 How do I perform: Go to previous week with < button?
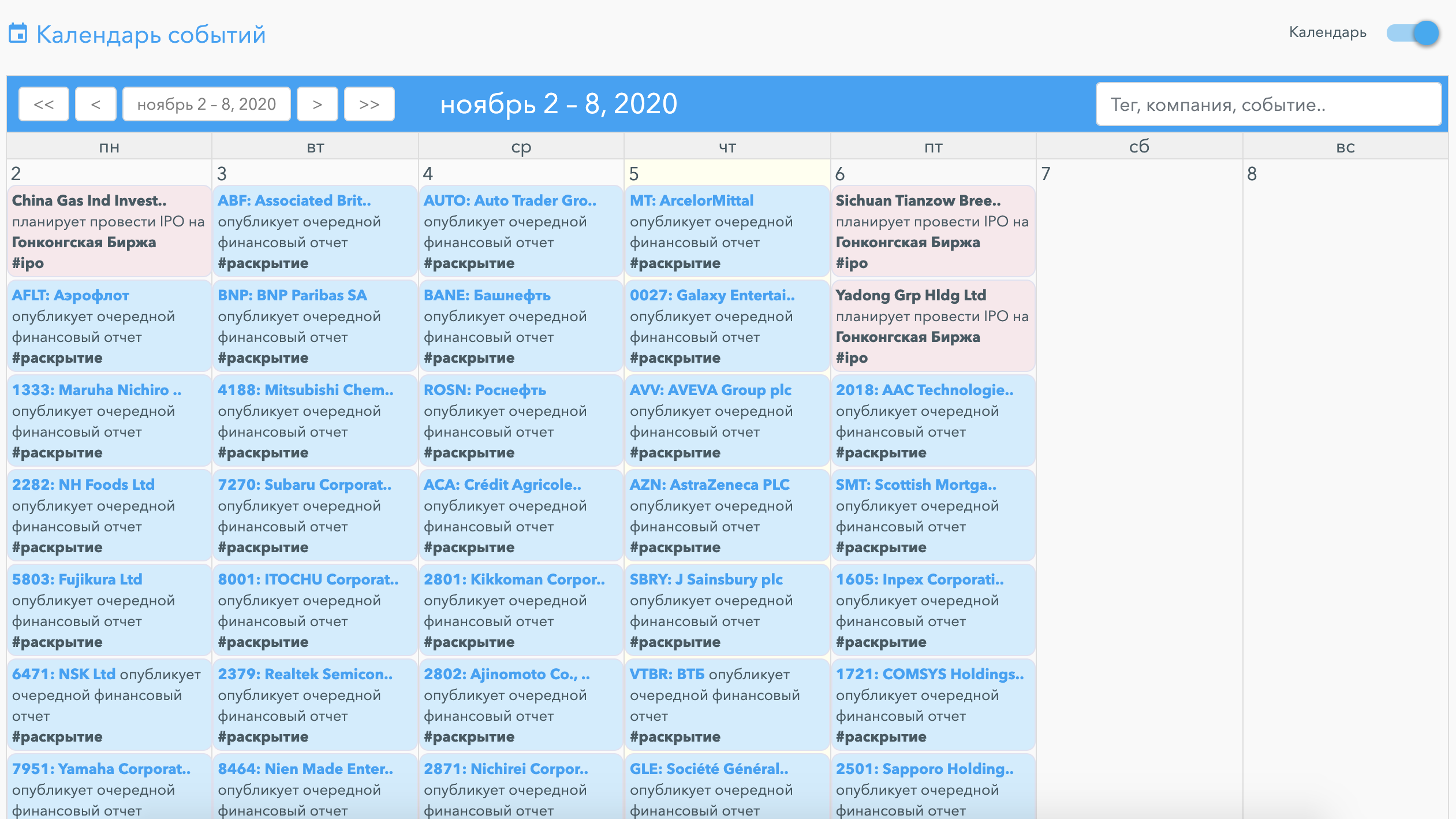[96, 104]
